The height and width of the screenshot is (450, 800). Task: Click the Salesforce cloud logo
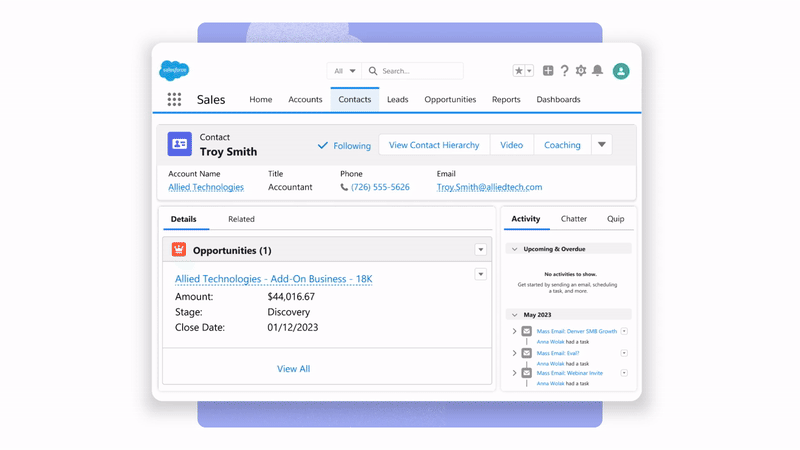[x=174, y=70]
